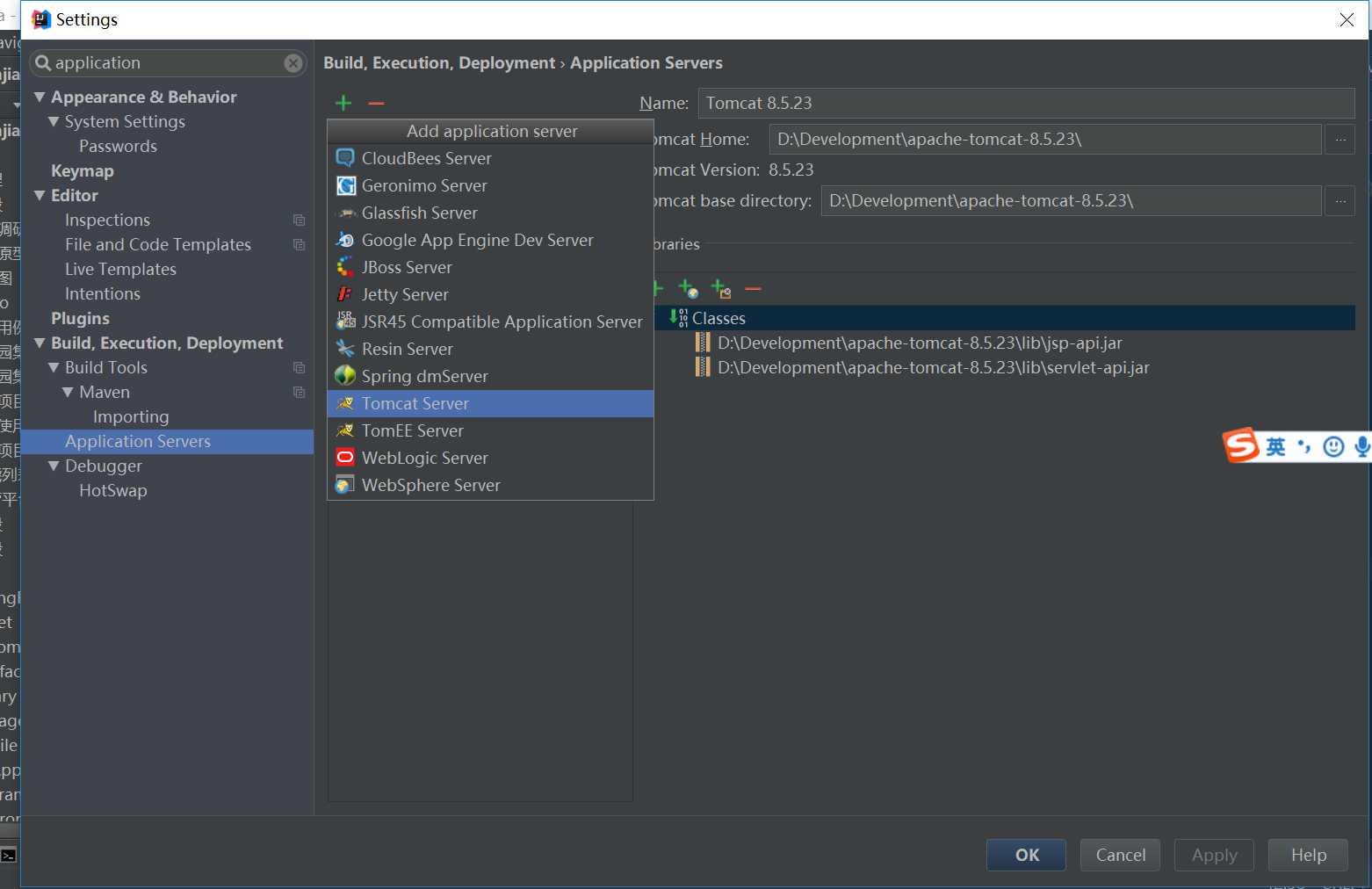This screenshot has width=1372, height=889.
Task: Select Keymap in settings tree
Action: (83, 170)
